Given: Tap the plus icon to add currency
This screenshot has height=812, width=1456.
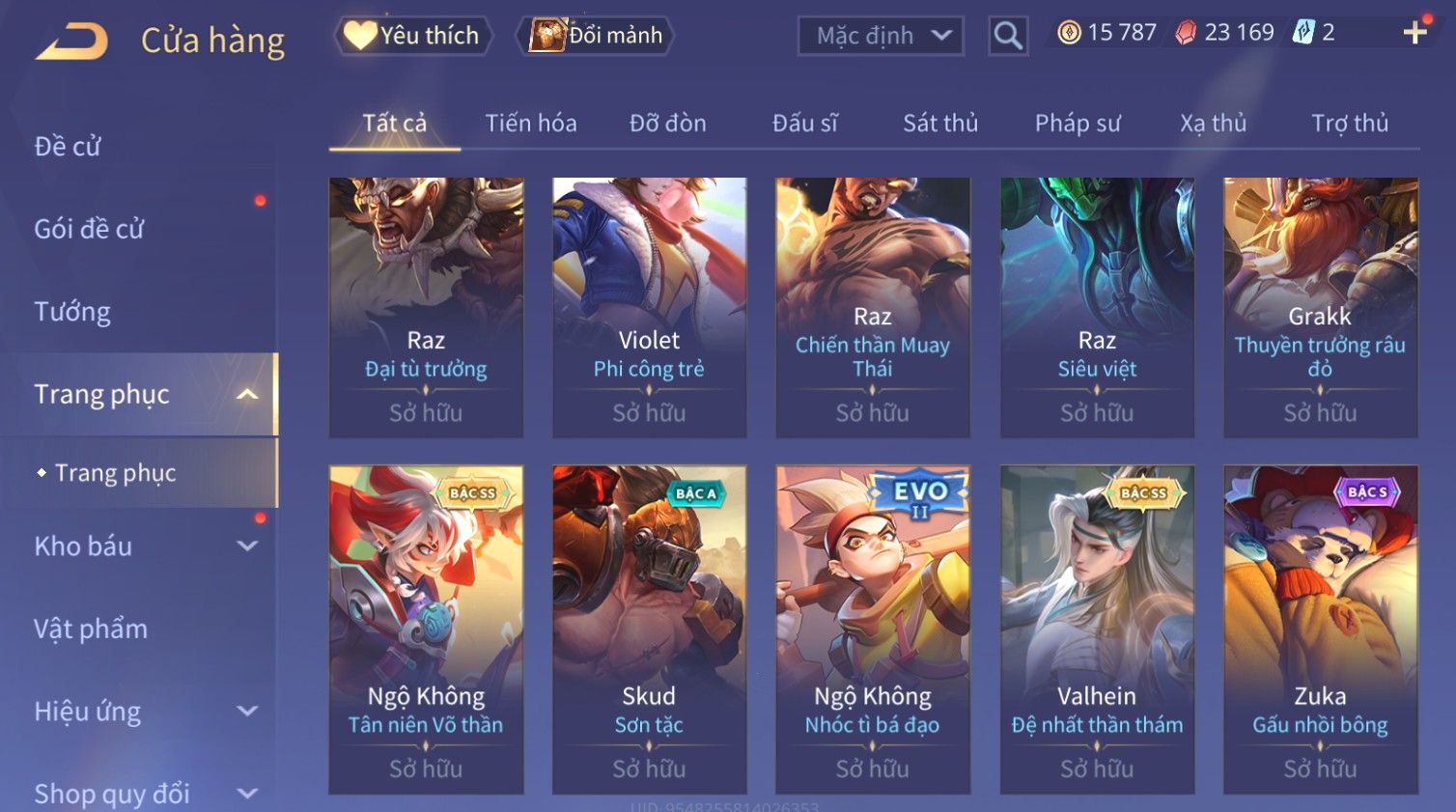Looking at the screenshot, I should pos(1414,33).
